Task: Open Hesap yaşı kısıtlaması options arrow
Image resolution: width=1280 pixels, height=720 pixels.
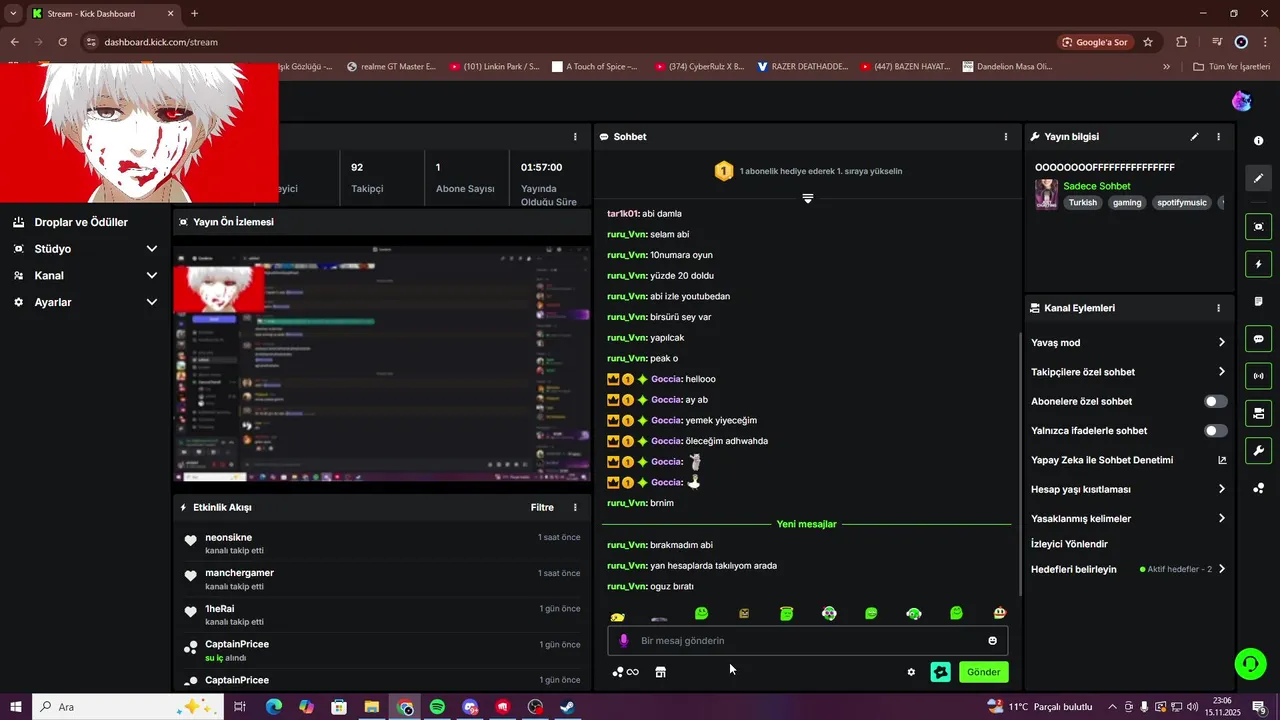Action: pos(1221,490)
